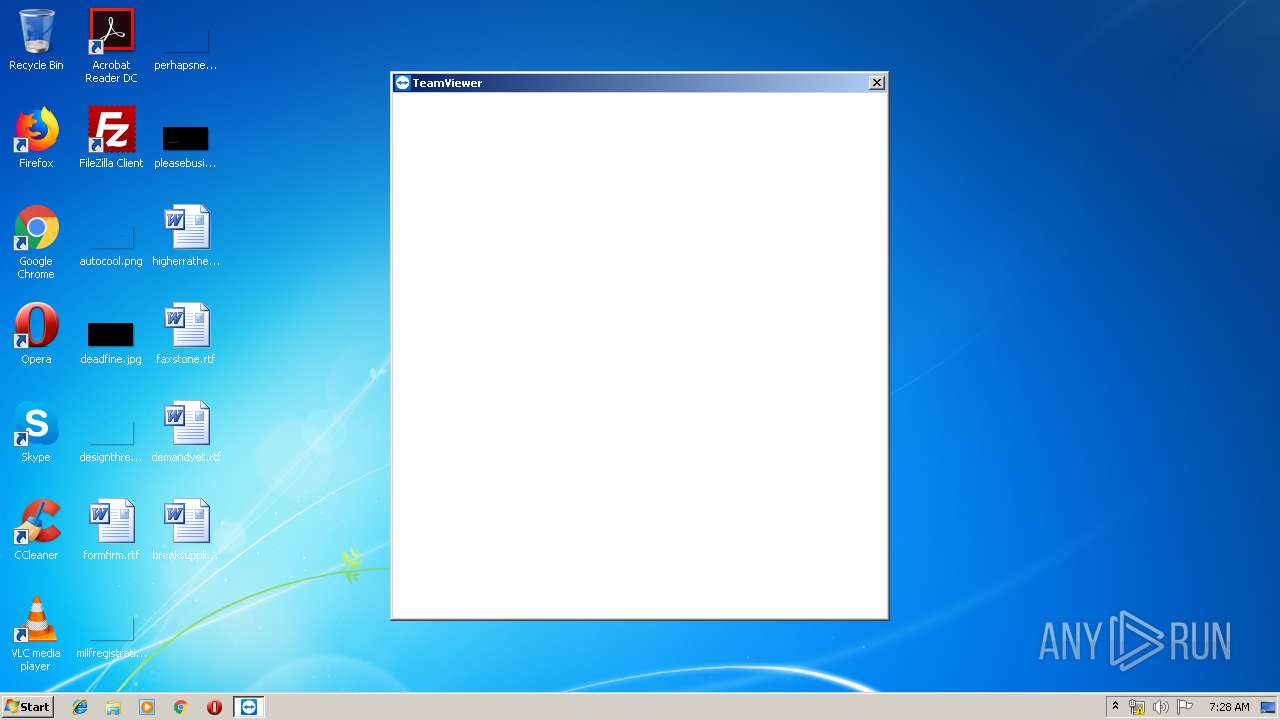
Task: Open Action Center flag icon
Action: (1185, 707)
